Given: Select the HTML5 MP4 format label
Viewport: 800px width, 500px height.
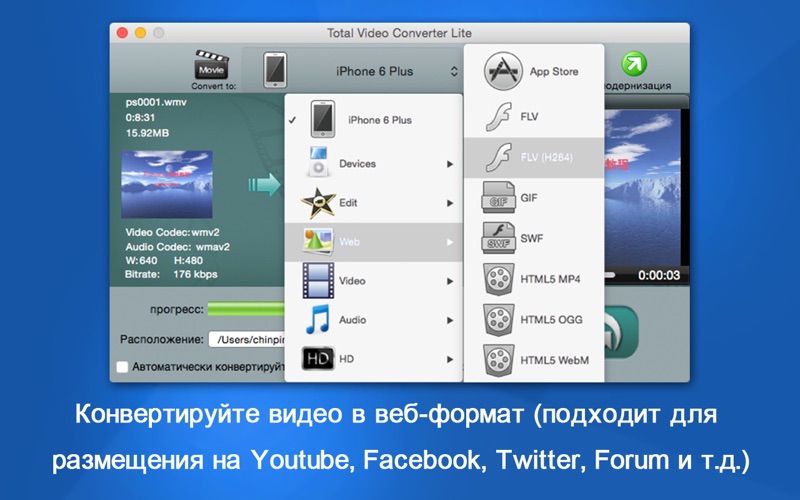Looking at the screenshot, I should coord(550,279).
